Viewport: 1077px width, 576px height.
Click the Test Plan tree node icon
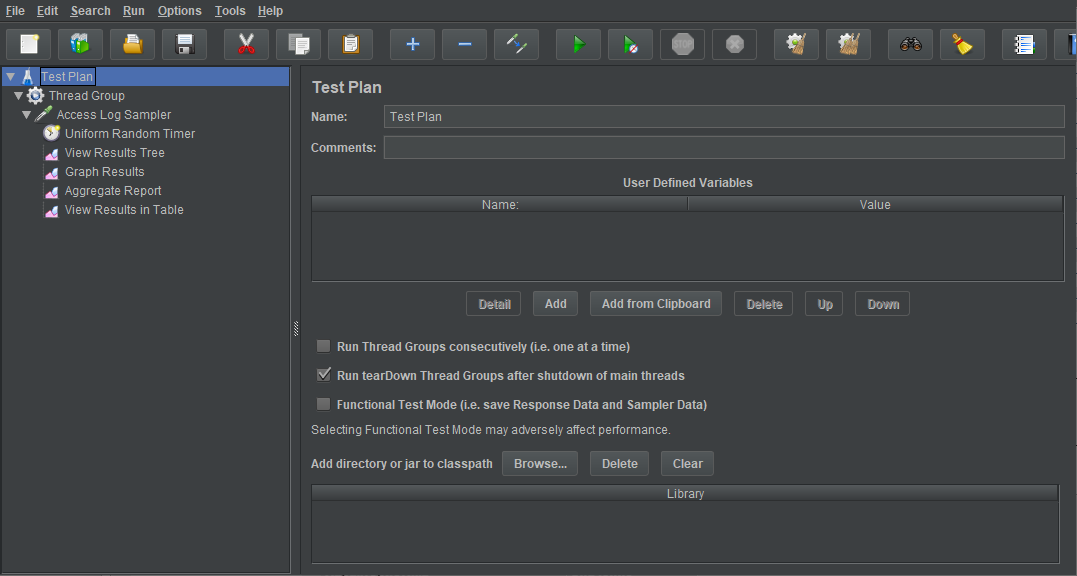pos(28,76)
